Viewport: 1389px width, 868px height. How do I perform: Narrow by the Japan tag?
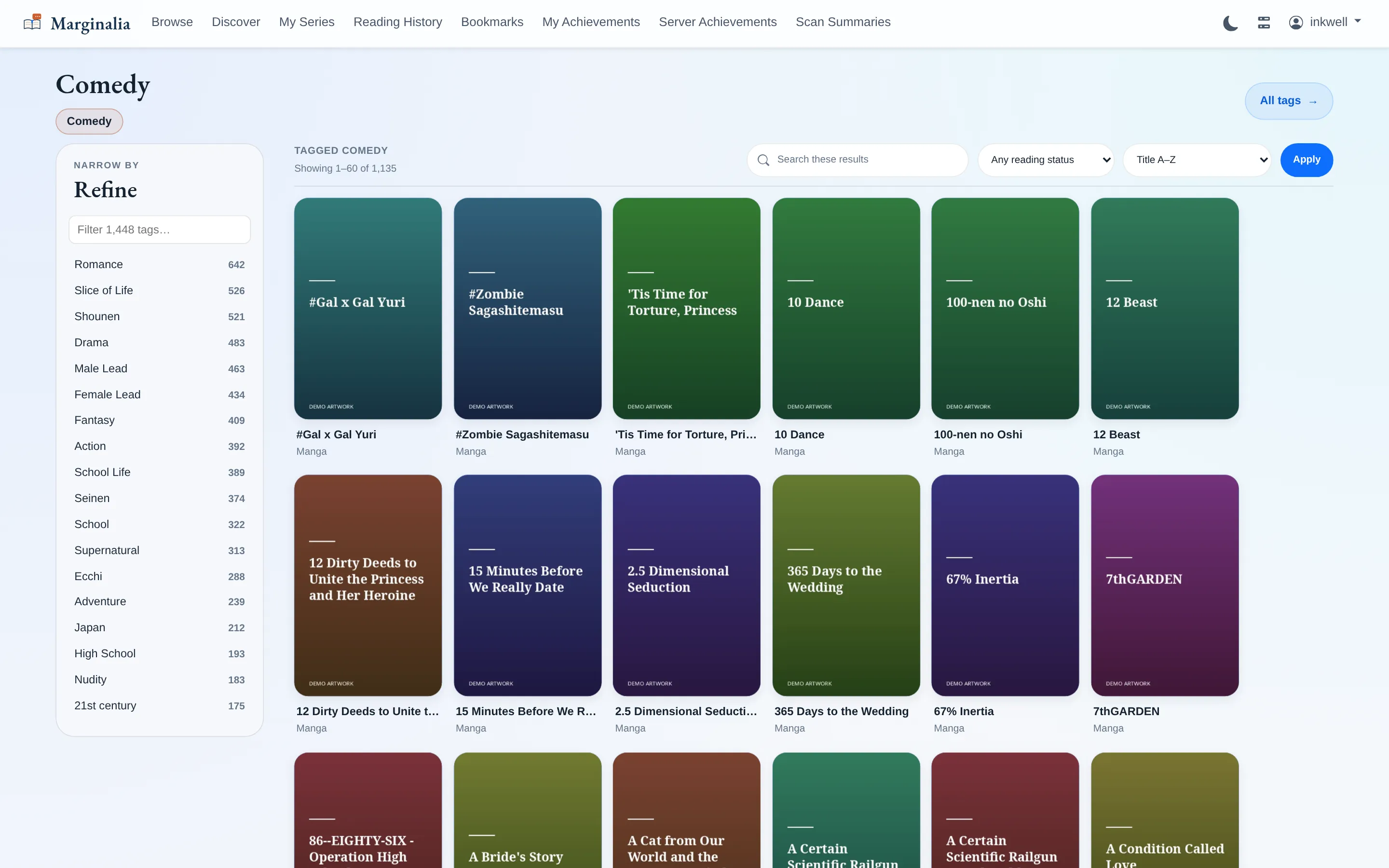[160, 627]
